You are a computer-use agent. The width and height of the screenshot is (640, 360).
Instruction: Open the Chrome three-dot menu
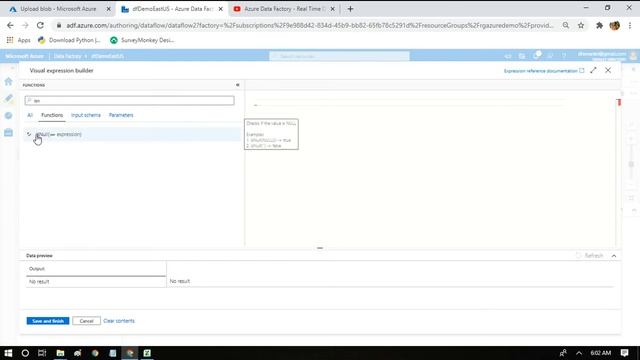[630, 25]
